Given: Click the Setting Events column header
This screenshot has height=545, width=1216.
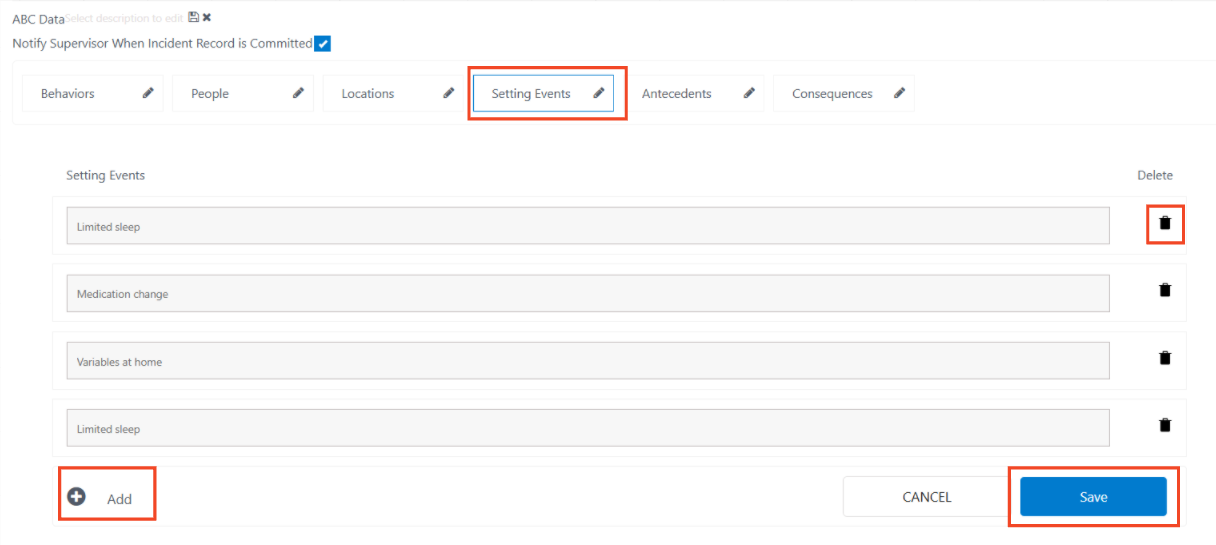Looking at the screenshot, I should 105,175.
